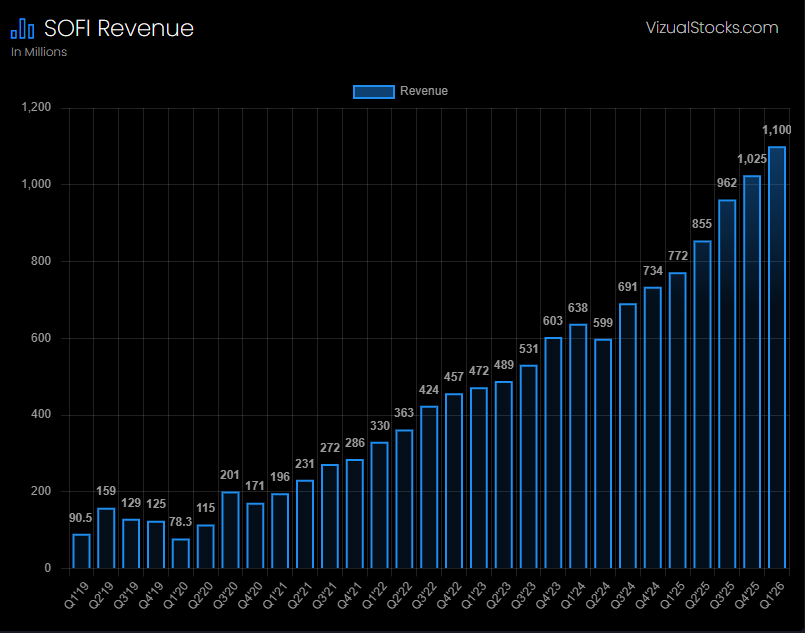This screenshot has width=805, height=633.
Task: Click the Q1'26 x-axis label
Action: 773,595
